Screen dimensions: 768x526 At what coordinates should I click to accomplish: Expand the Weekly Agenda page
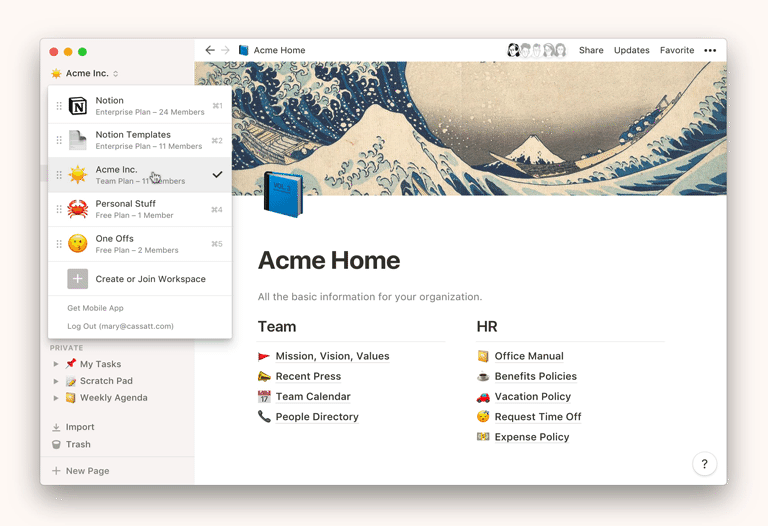(56, 398)
